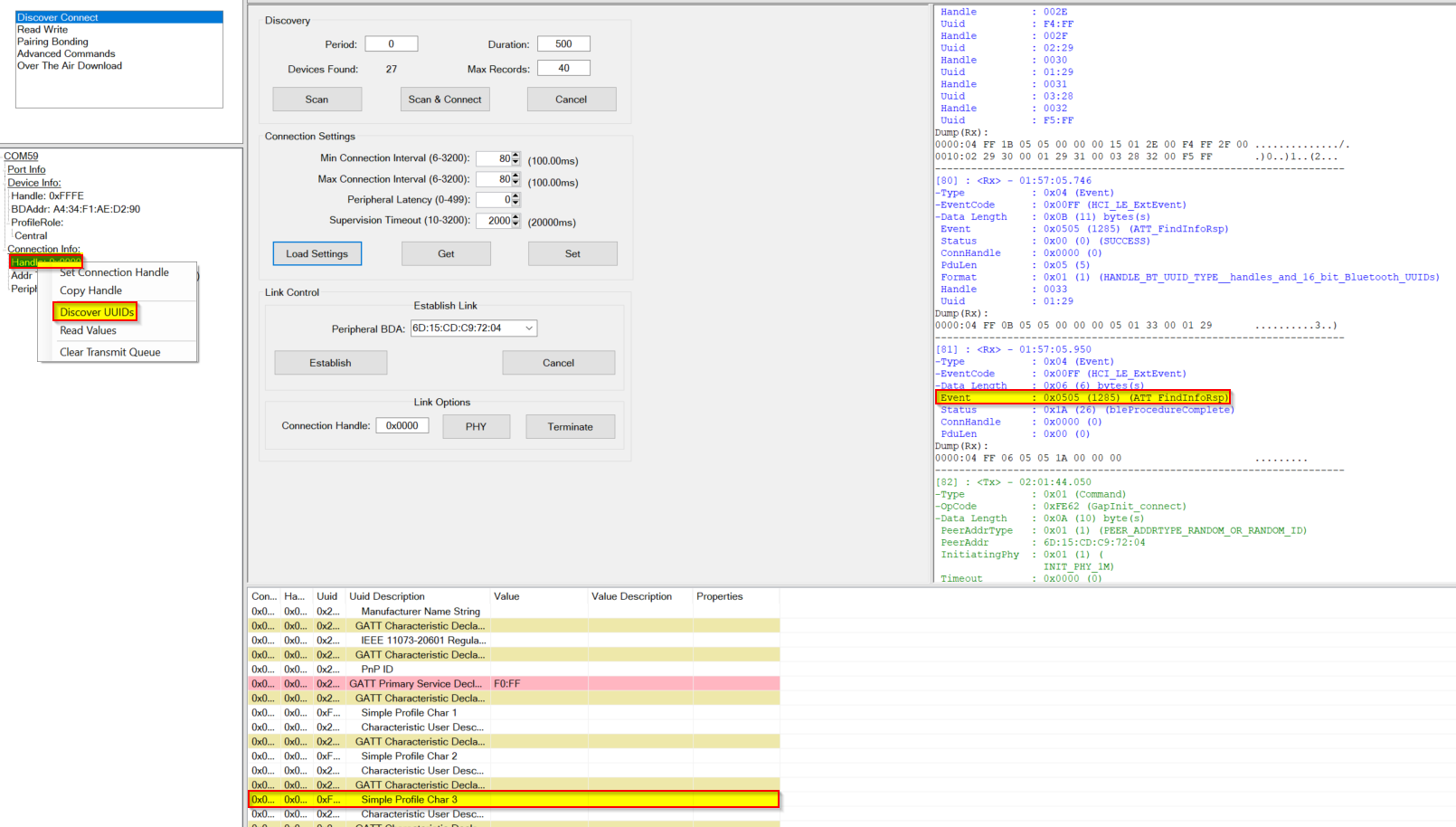
Task: Choose Read Values from the context menu
Action: click(88, 331)
